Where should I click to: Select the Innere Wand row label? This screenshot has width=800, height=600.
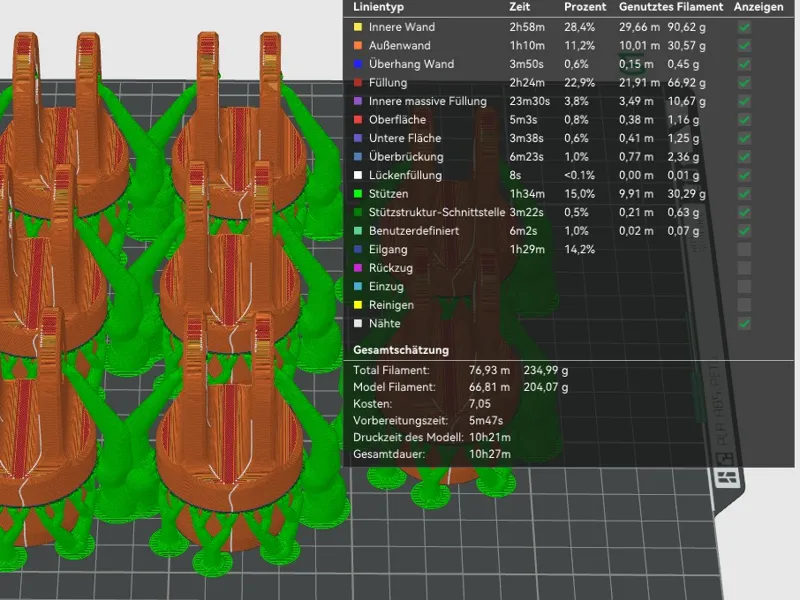[402, 27]
